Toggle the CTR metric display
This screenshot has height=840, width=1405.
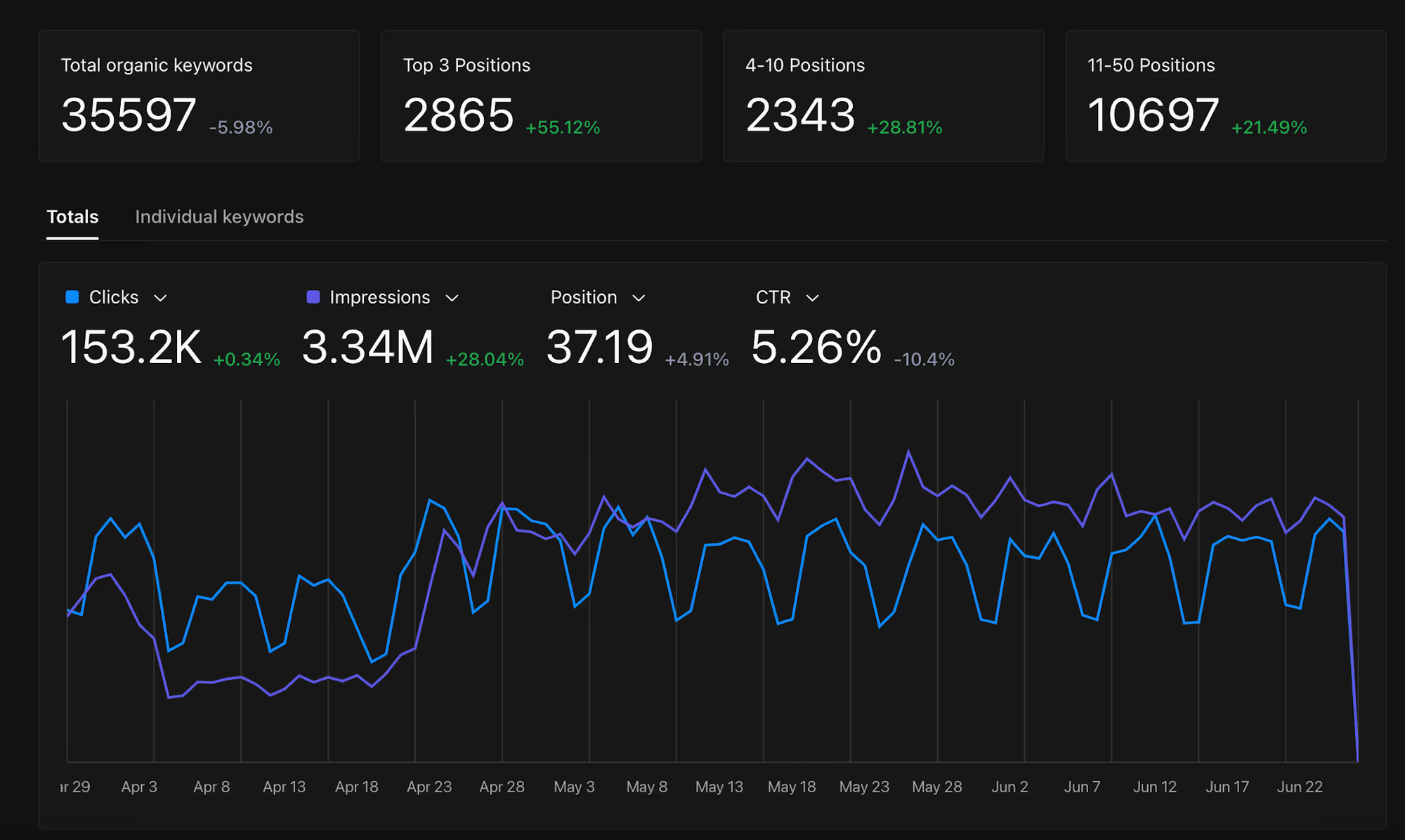[772, 297]
